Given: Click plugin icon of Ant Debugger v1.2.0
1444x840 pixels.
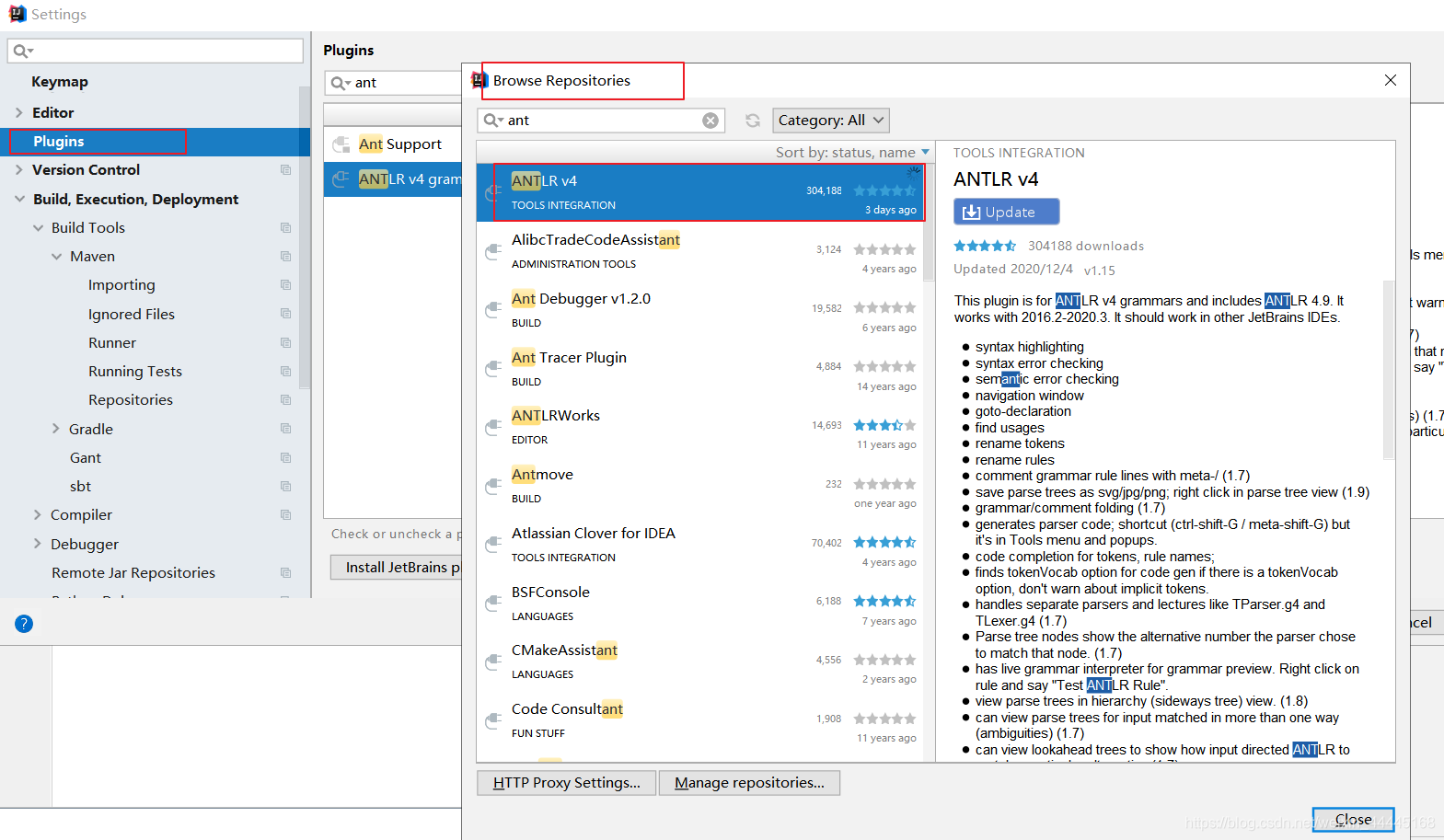Looking at the screenshot, I should click(493, 311).
